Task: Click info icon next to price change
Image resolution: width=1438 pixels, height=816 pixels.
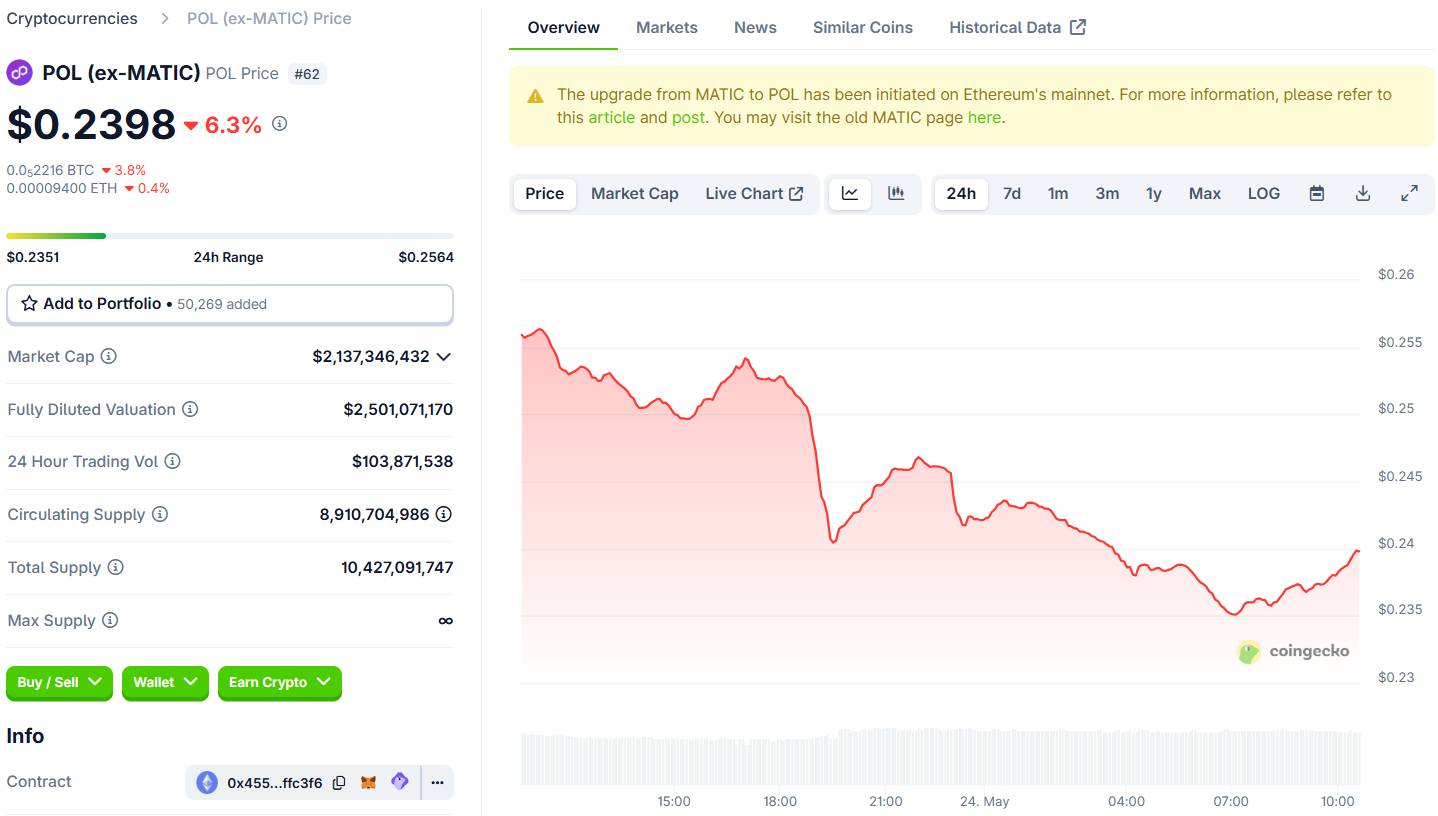Action: [x=280, y=124]
